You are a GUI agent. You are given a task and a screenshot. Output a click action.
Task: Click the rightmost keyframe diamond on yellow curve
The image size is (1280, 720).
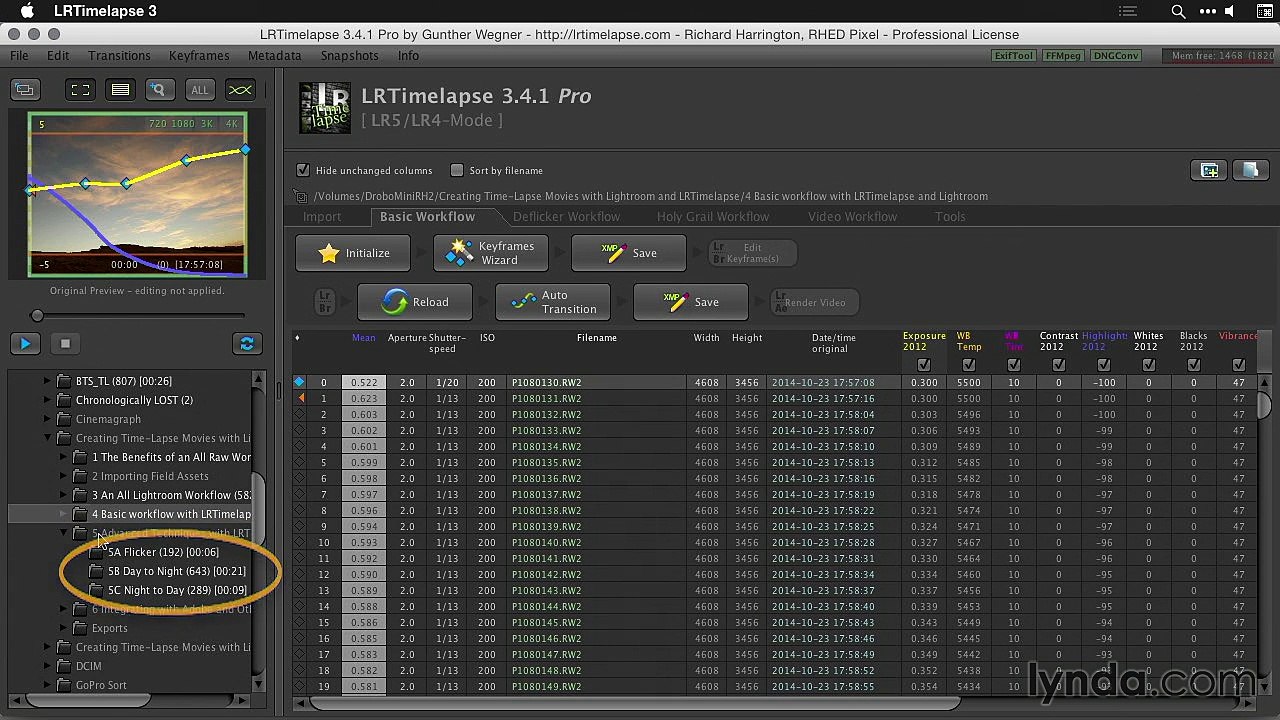tap(245, 150)
